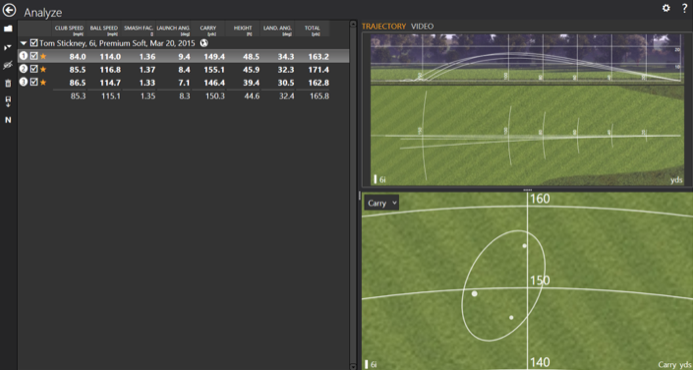The width and height of the screenshot is (693, 370).
Task: Click the folder icon in left sidebar
Action: [8, 29]
